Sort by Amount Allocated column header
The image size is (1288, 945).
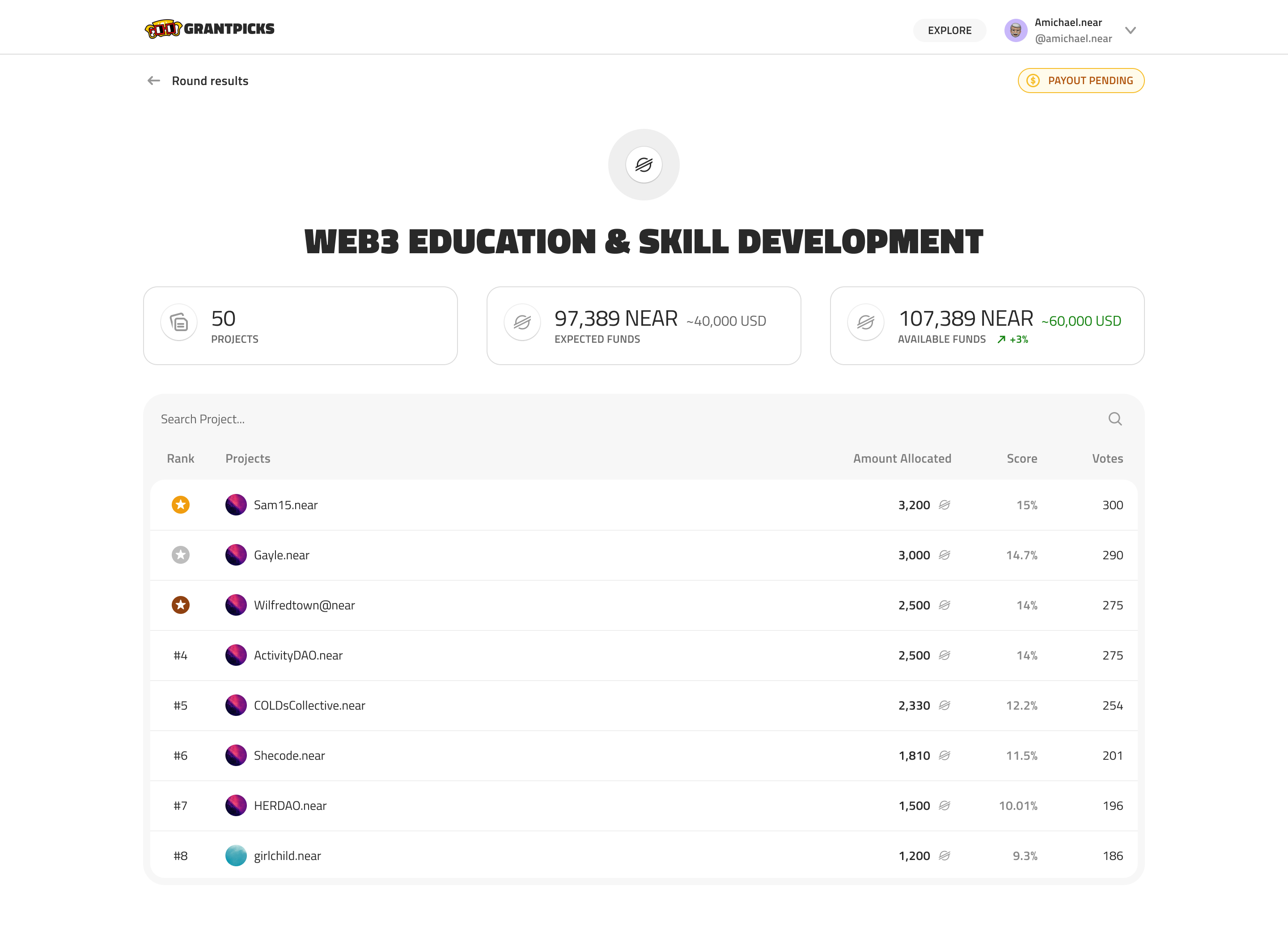pos(902,458)
